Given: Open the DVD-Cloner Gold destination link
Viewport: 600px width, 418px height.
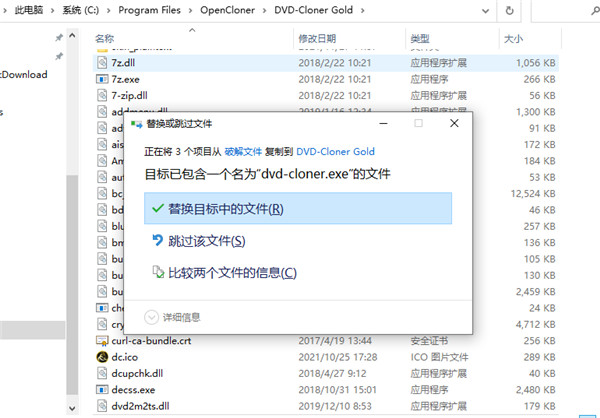Looking at the screenshot, I should [x=335, y=152].
